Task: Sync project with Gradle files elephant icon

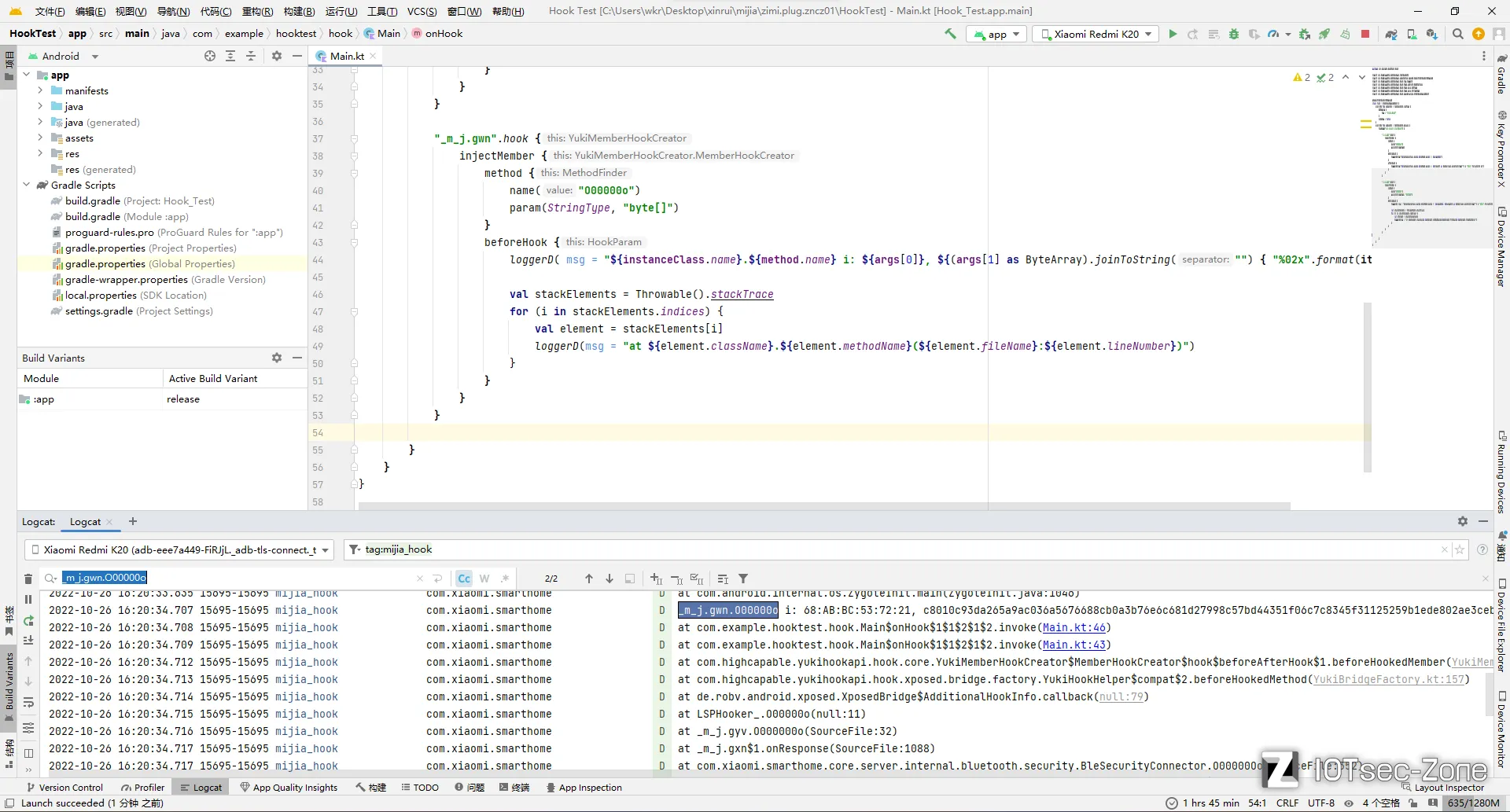Action: click(x=1391, y=34)
